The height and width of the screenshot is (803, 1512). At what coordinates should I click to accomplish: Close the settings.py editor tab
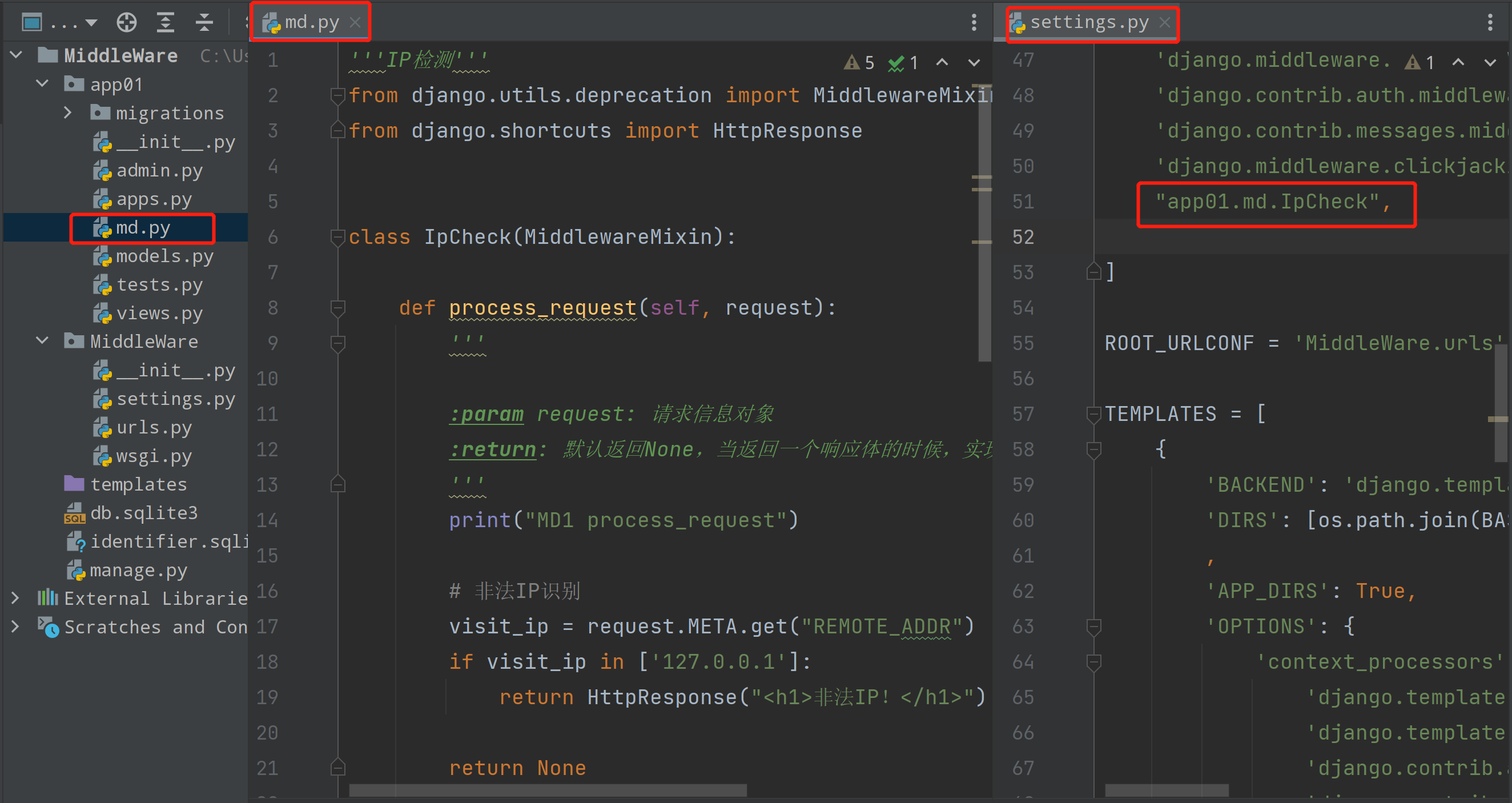pyautogui.click(x=1165, y=22)
